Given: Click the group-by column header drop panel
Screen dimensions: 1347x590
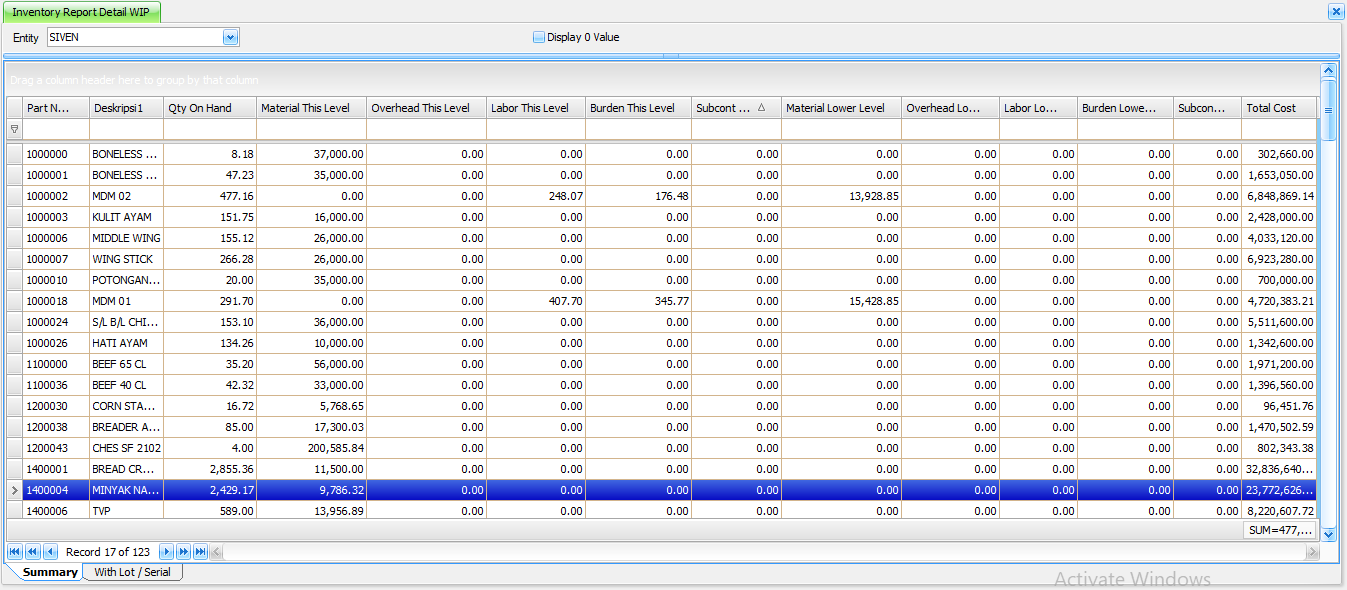Looking at the screenshot, I should (x=662, y=79).
